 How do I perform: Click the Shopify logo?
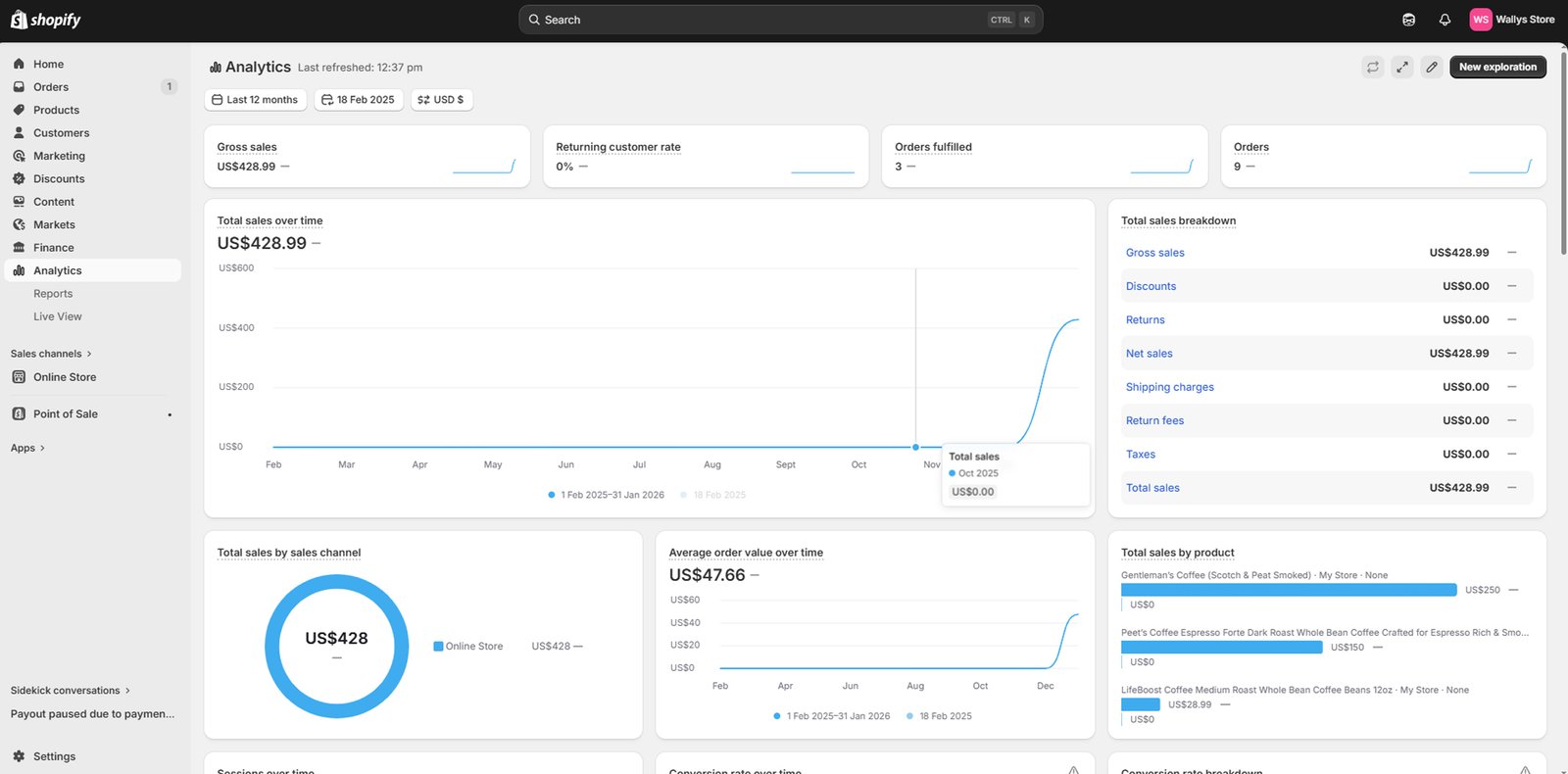point(46,20)
